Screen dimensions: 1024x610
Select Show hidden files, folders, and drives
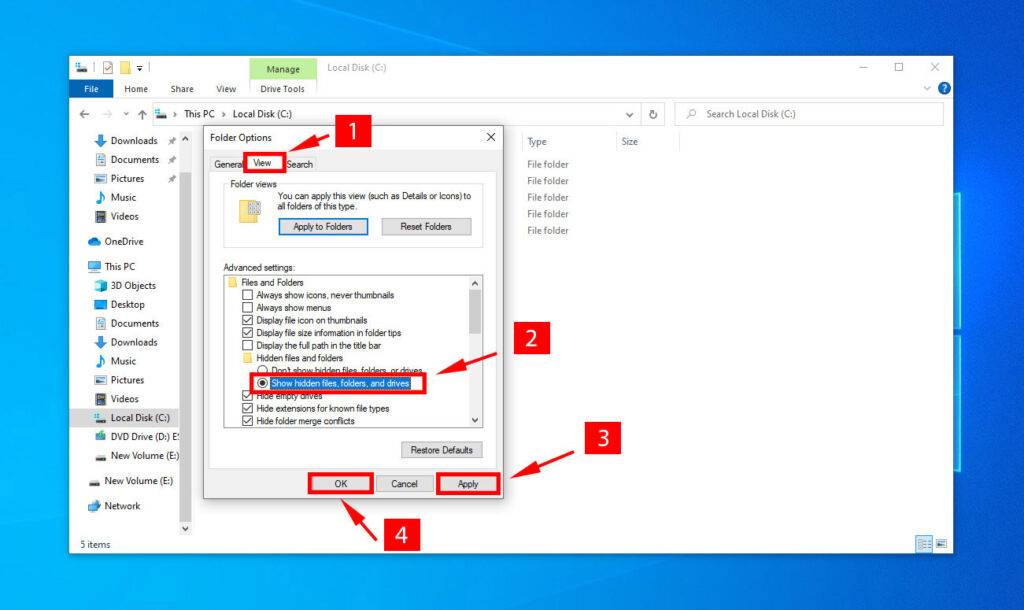coord(263,383)
